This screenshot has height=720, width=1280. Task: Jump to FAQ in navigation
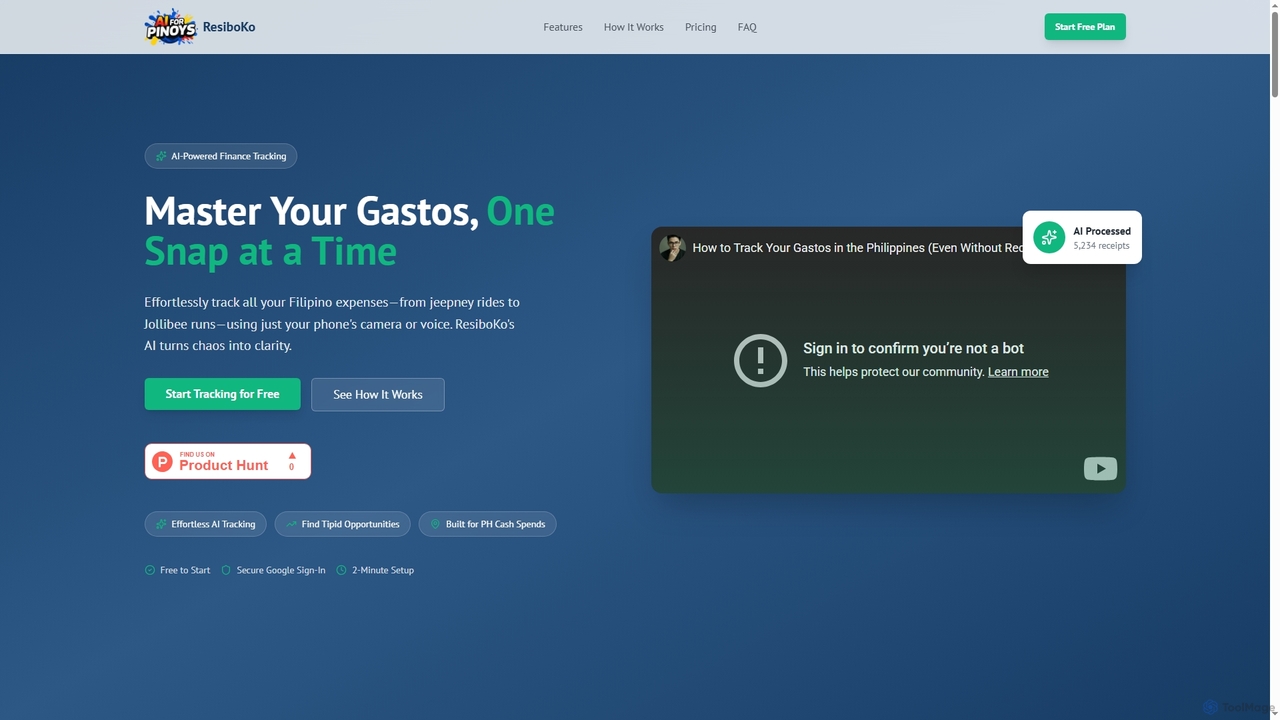click(747, 27)
